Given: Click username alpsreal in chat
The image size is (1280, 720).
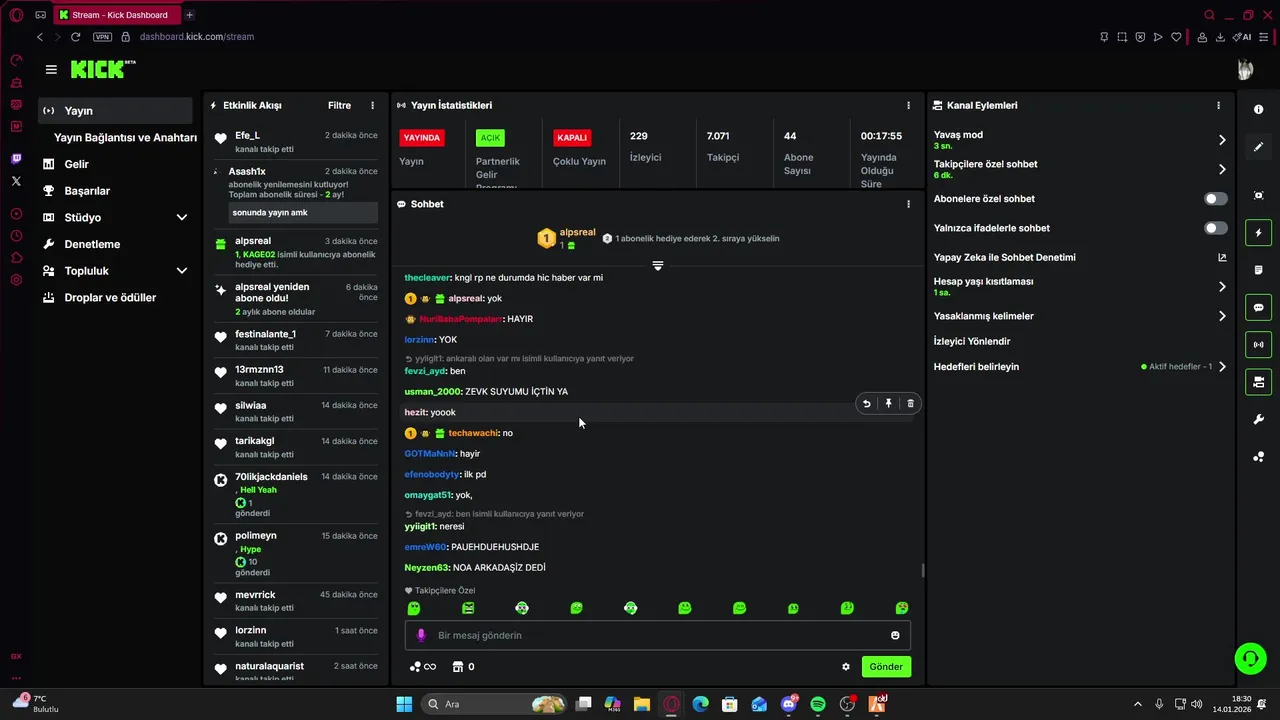Looking at the screenshot, I should pyautogui.click(x=466, y=298).
